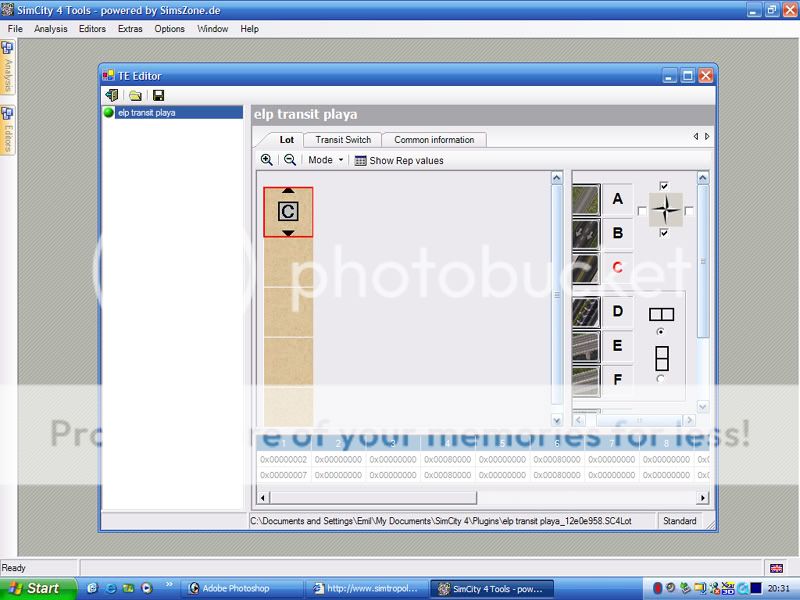
Task: Click the zoom out magnifier icon
Action: 290,160
